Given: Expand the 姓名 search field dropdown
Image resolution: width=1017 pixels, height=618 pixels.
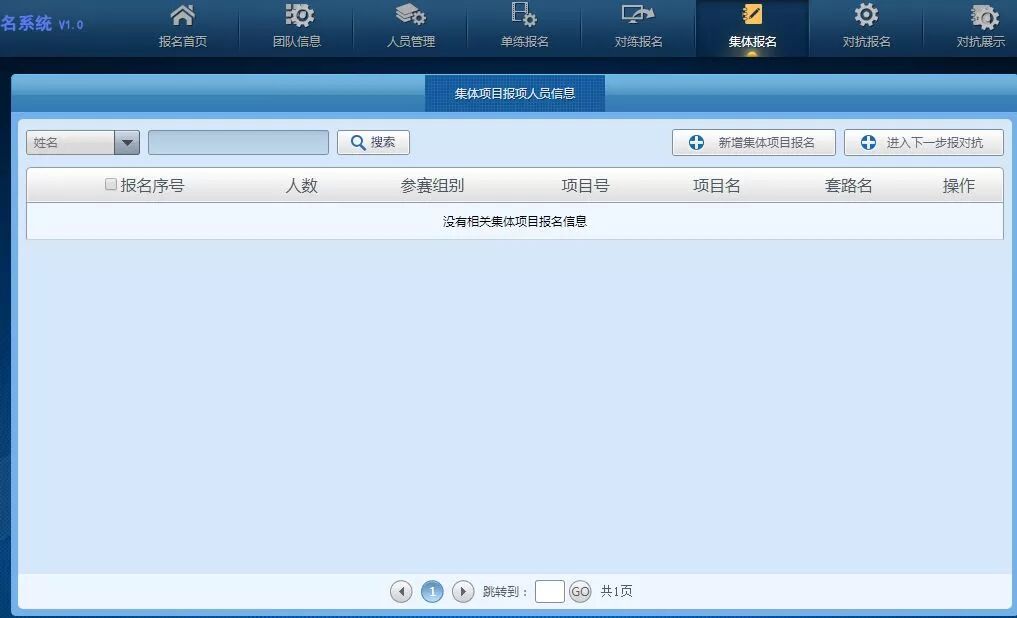Looking at the screenshot, I should [127, 143].
